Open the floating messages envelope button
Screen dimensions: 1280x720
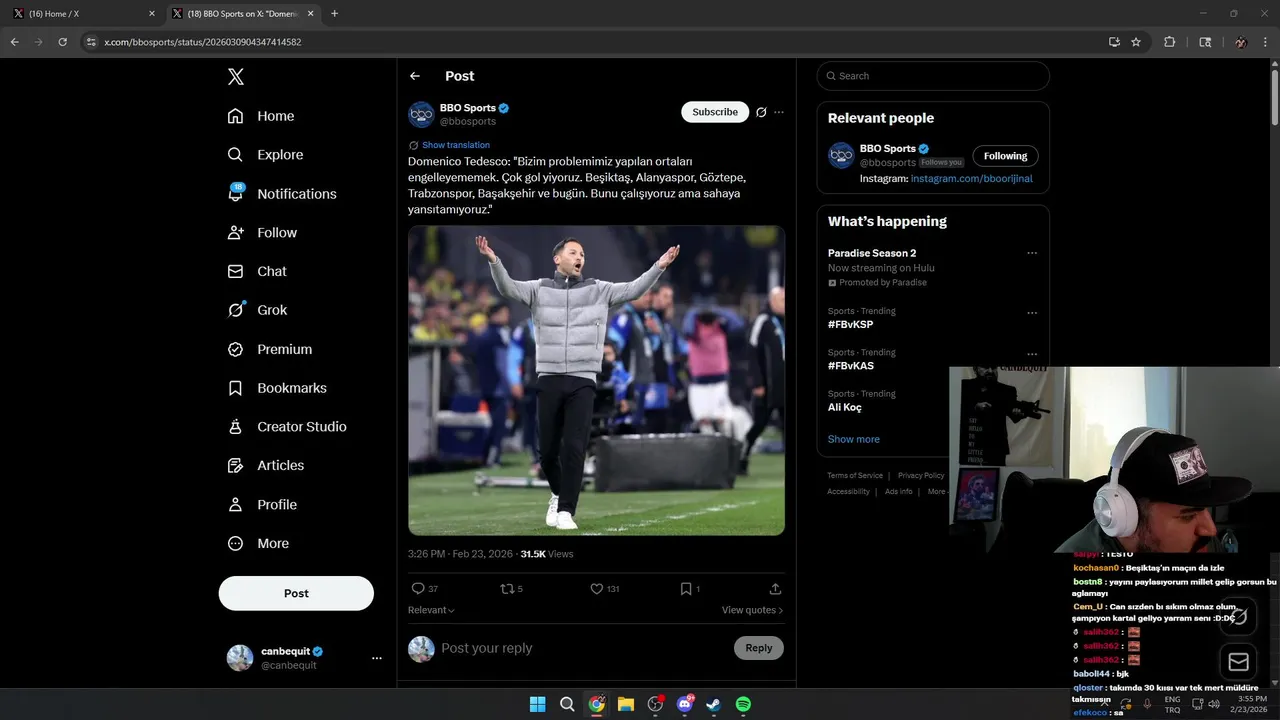[x=1238, y=662]
